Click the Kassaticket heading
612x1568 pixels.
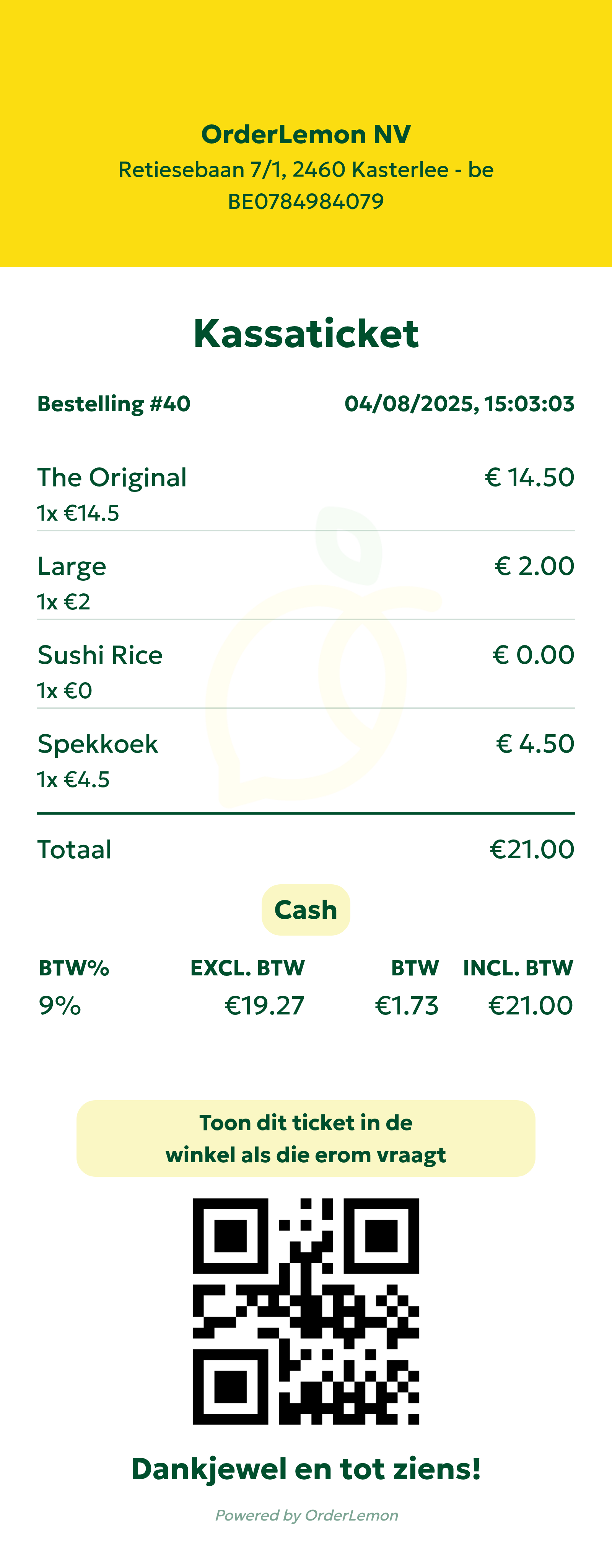(x=306, y=333)
